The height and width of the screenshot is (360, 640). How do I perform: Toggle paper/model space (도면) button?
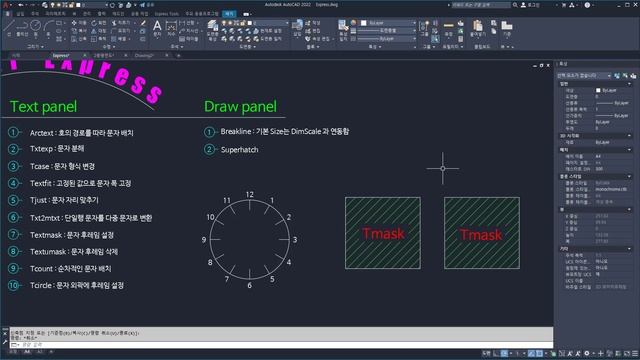(x=486, y=353)
